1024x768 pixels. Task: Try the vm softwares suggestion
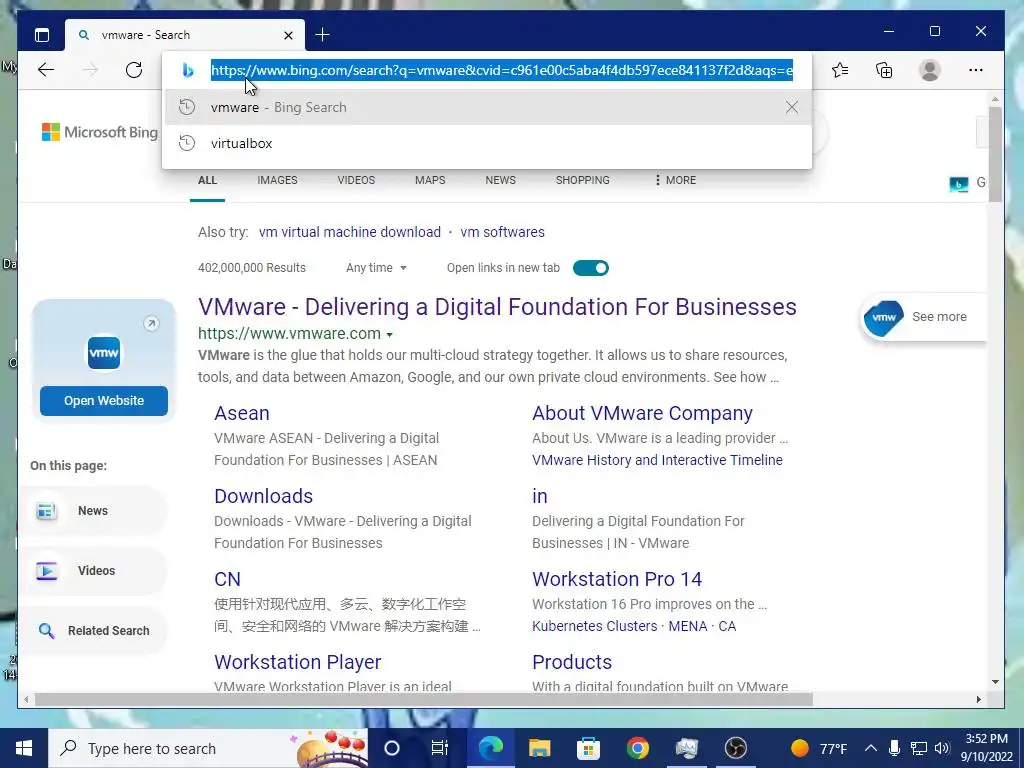tap(502, 232)
